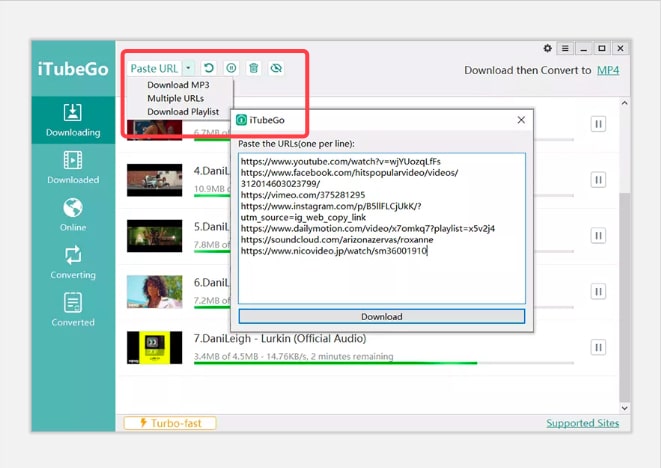Click the Paste URL button
The width and height of the screenshot is (661, 468).
point(154,68)
